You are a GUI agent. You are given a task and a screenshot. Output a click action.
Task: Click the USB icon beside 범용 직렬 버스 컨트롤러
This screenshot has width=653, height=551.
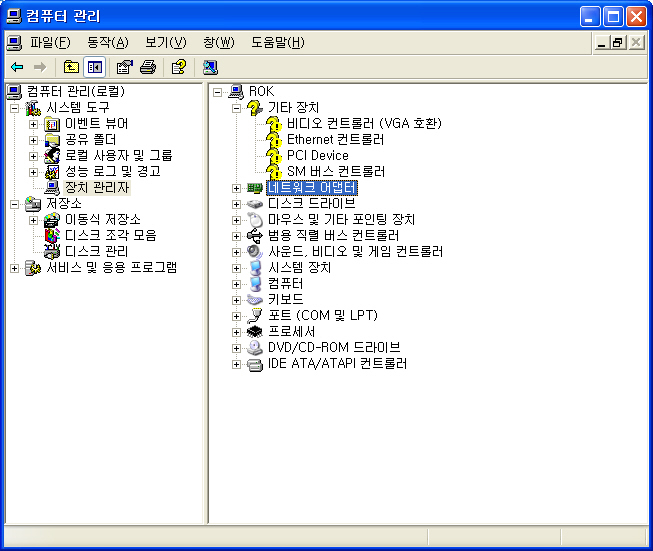tap(255, 236)
